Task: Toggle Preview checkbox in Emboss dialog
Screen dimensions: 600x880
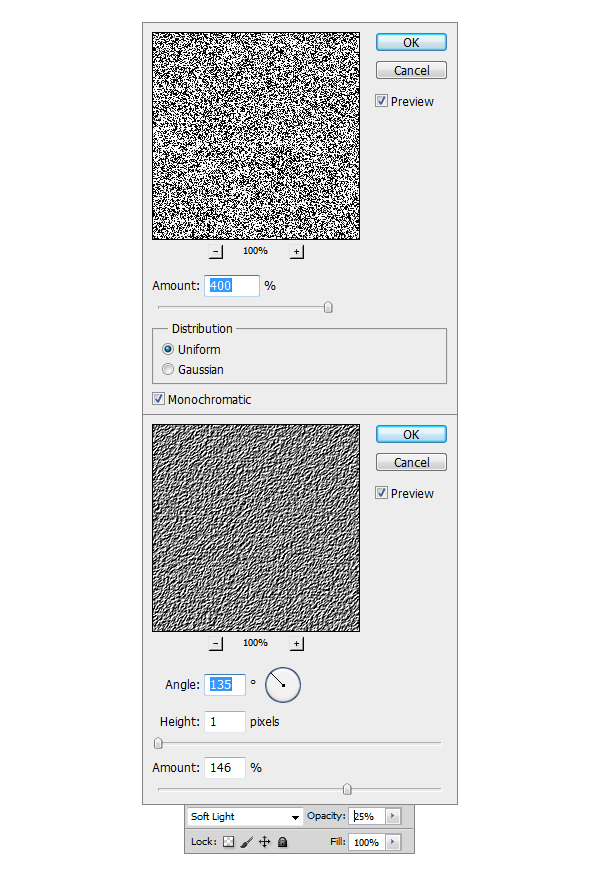Action: coord(382,493)
